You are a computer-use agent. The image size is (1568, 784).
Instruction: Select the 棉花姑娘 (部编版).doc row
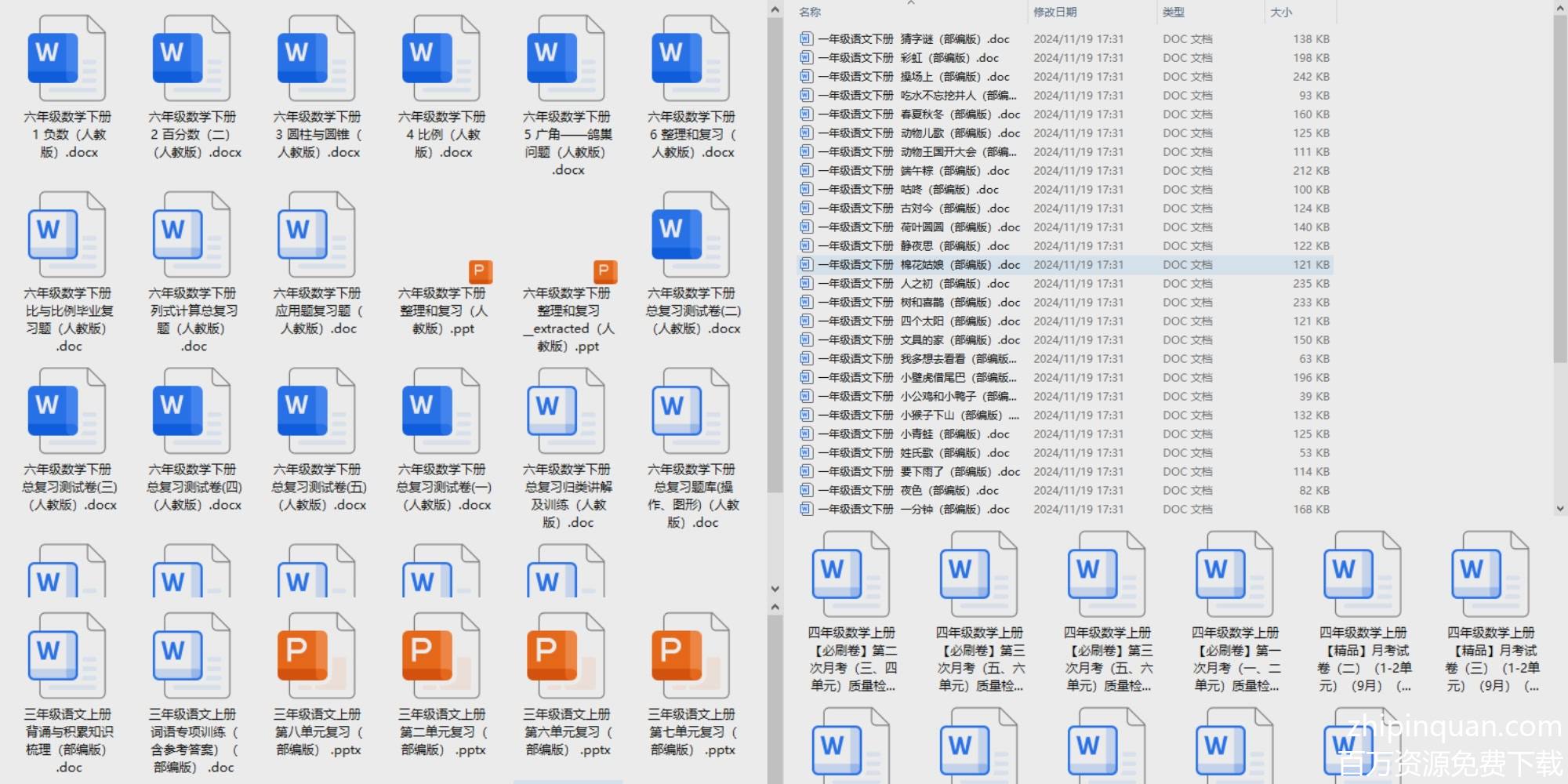pos(919,265)
